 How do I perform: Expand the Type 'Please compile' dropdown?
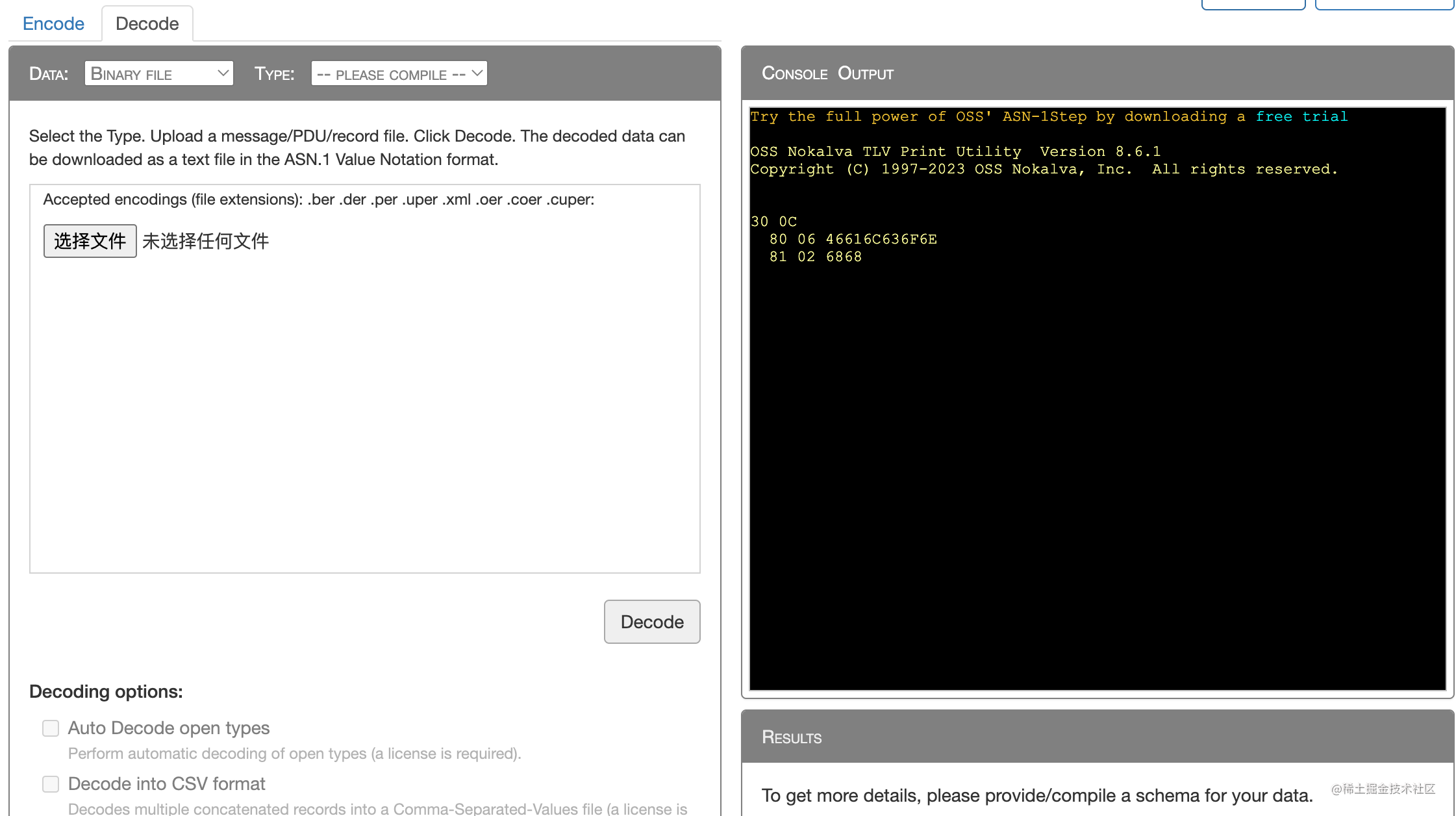point(399,73)
